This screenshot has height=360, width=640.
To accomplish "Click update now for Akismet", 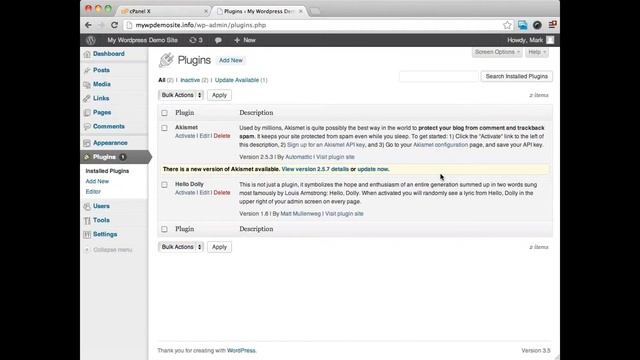I will 373,169.
